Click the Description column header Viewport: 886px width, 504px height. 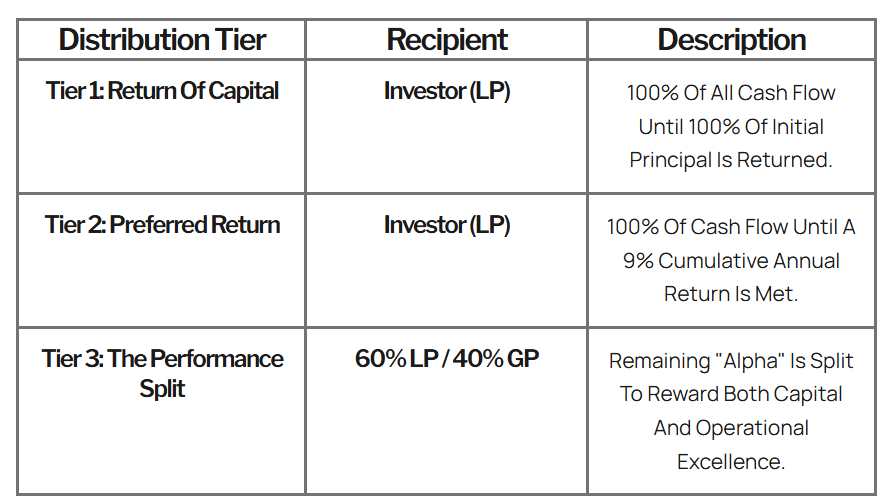pyautogui.click(x=731, y=40)
